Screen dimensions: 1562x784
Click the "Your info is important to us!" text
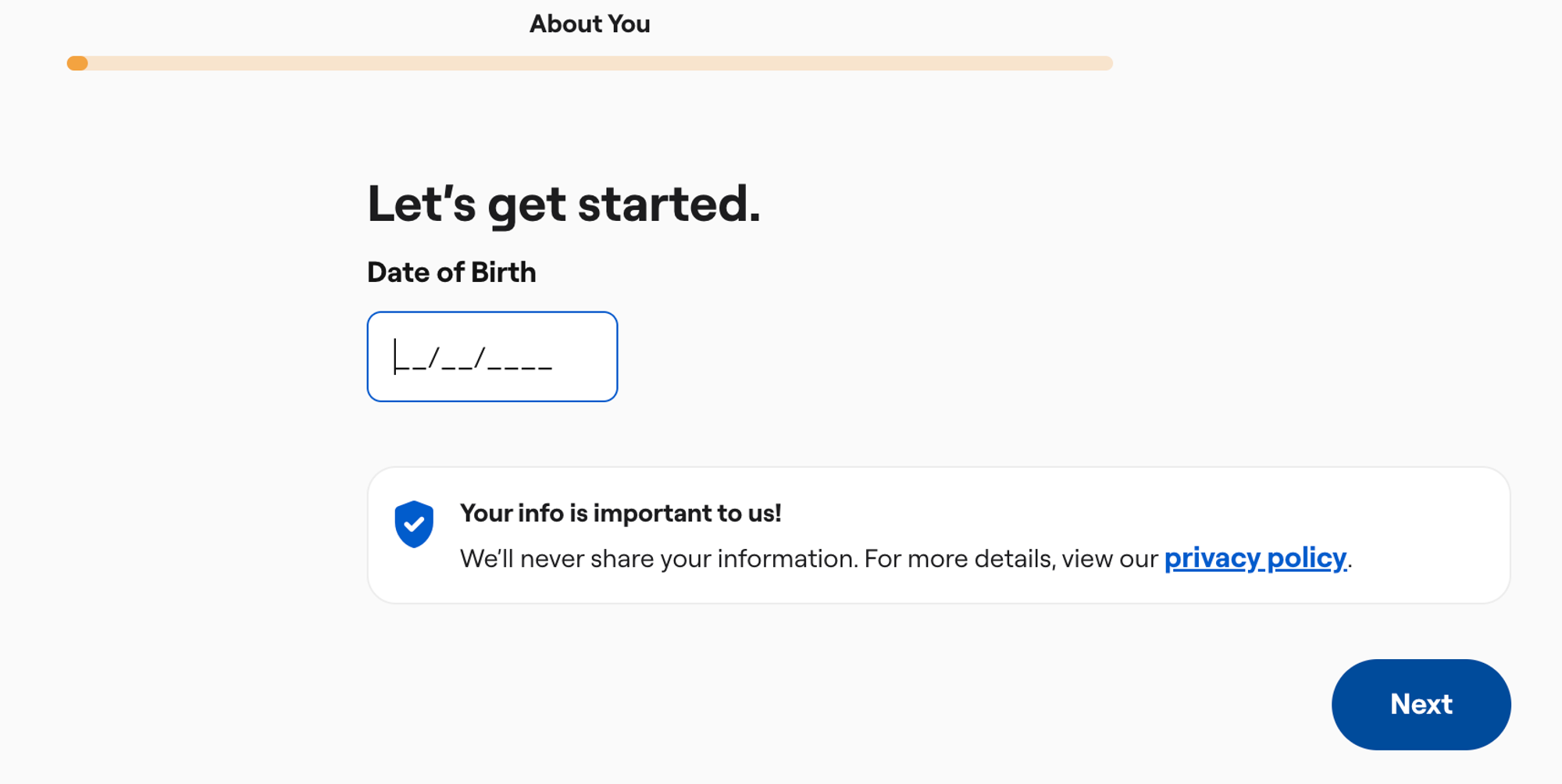tap(620, 513)
